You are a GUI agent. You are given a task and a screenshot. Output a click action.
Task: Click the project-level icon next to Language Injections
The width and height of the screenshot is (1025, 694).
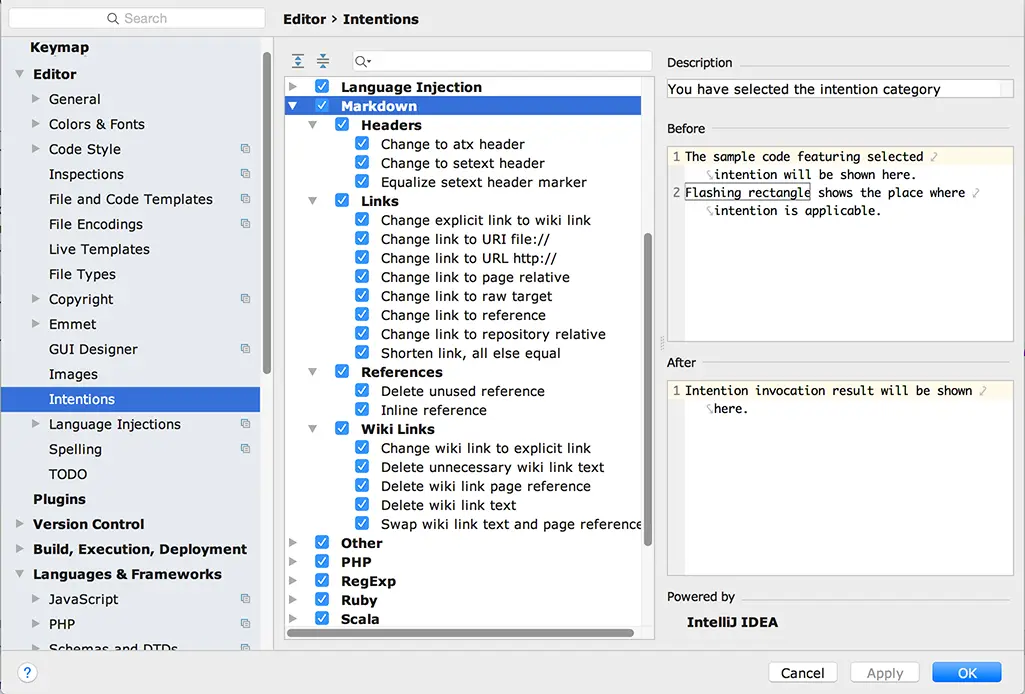tap(245, 424)
